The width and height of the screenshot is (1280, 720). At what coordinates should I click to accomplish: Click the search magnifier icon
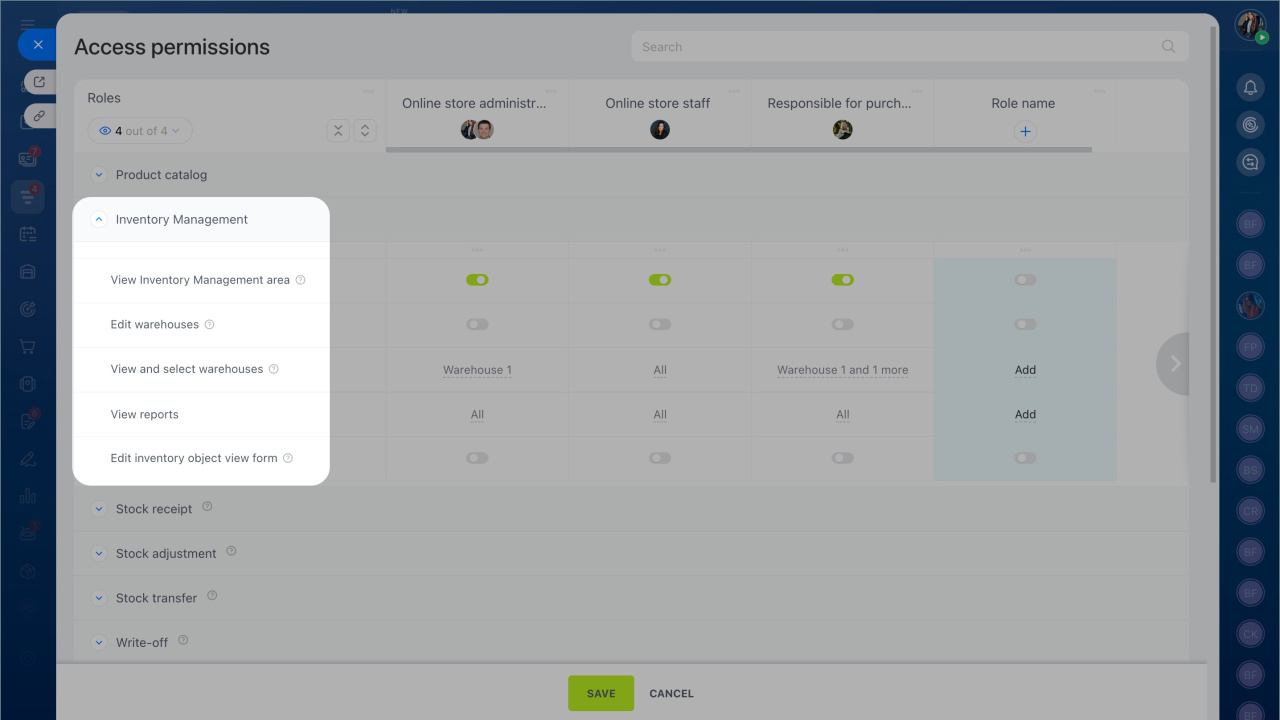coord(1168,47)
